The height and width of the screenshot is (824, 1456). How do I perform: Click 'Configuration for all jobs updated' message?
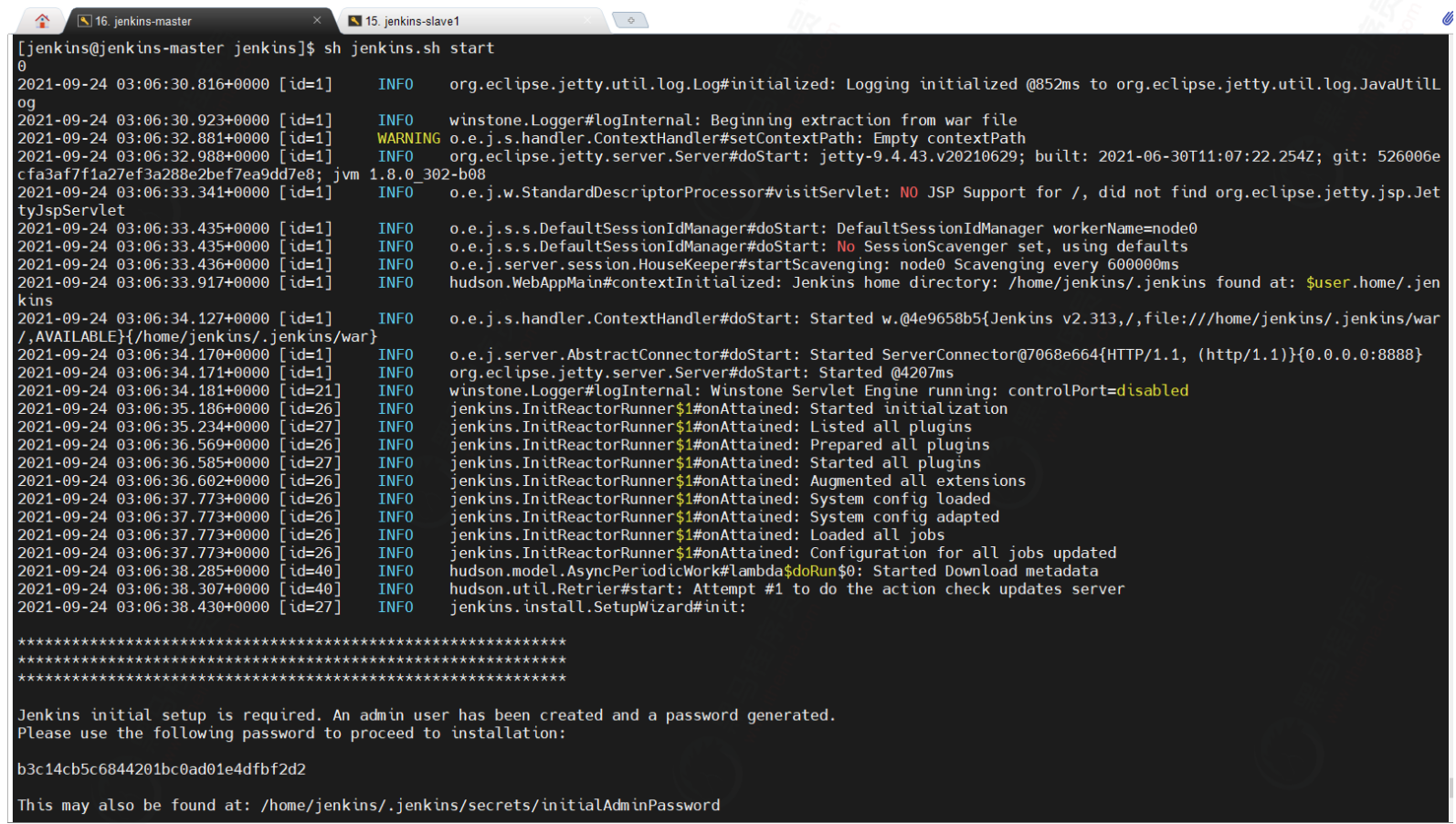click(x=963, y=553)
